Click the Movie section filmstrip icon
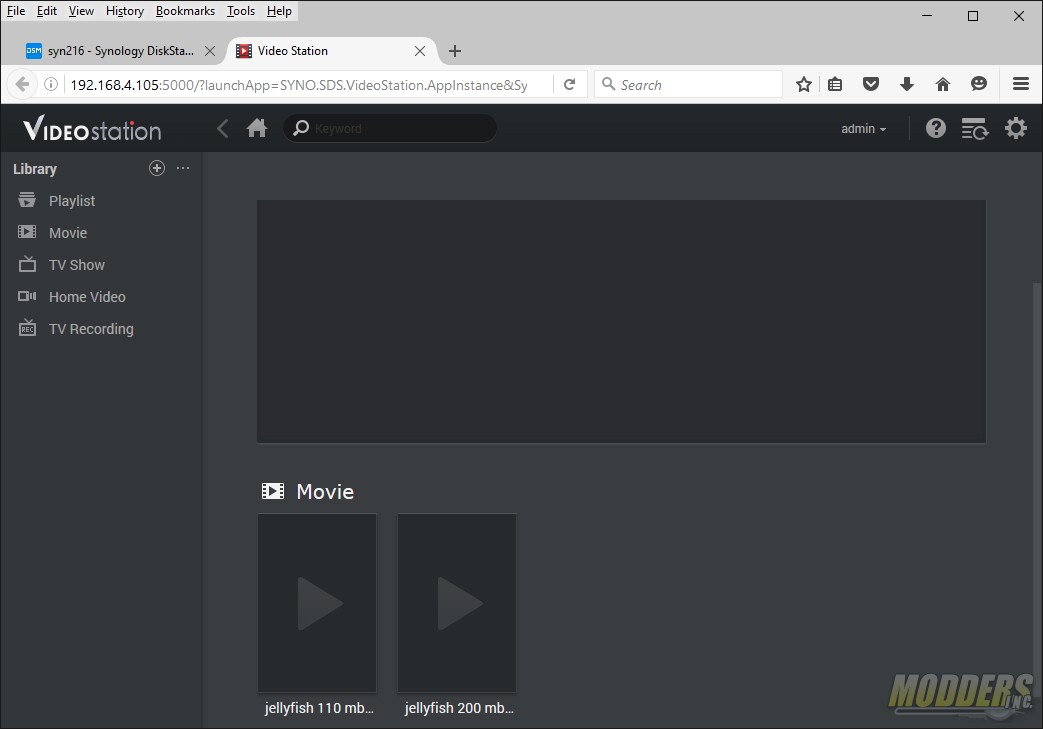Viewport: 1043px width, 729px height. pos(273,491)
